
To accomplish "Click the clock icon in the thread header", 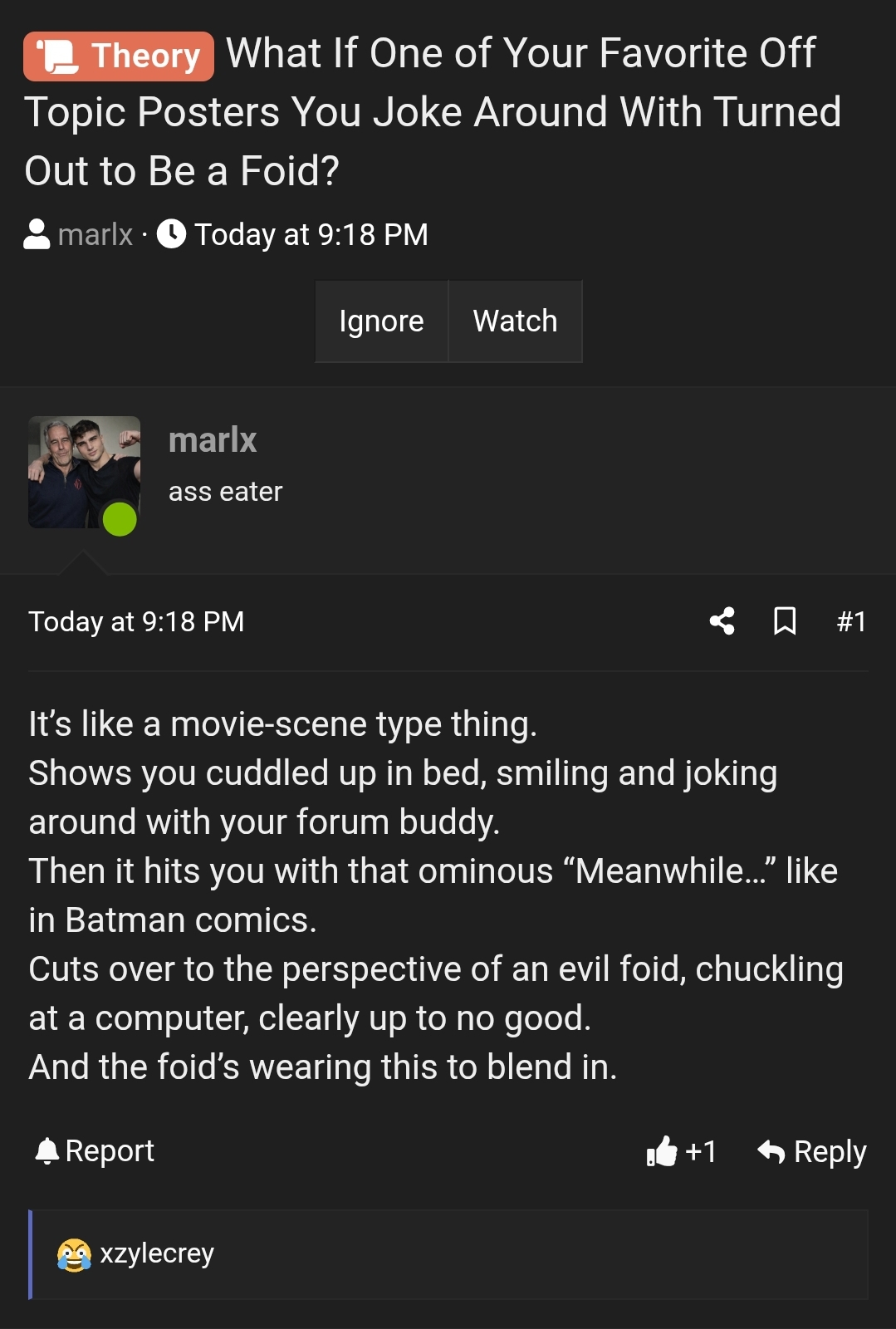I will coord(172,234).
